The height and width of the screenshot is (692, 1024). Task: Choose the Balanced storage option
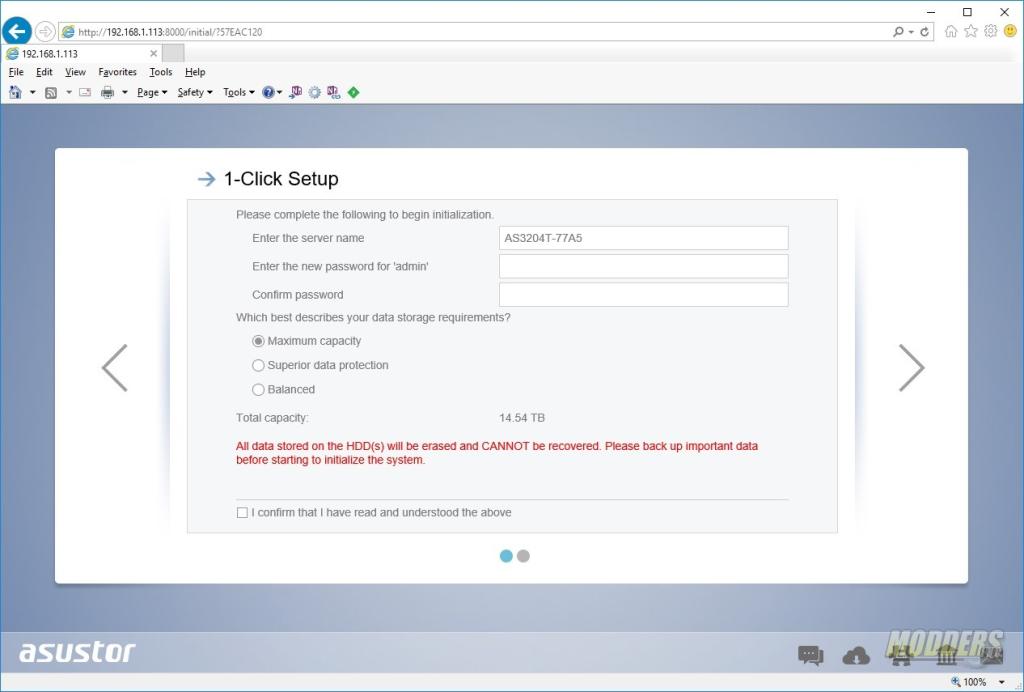(259, 390)
